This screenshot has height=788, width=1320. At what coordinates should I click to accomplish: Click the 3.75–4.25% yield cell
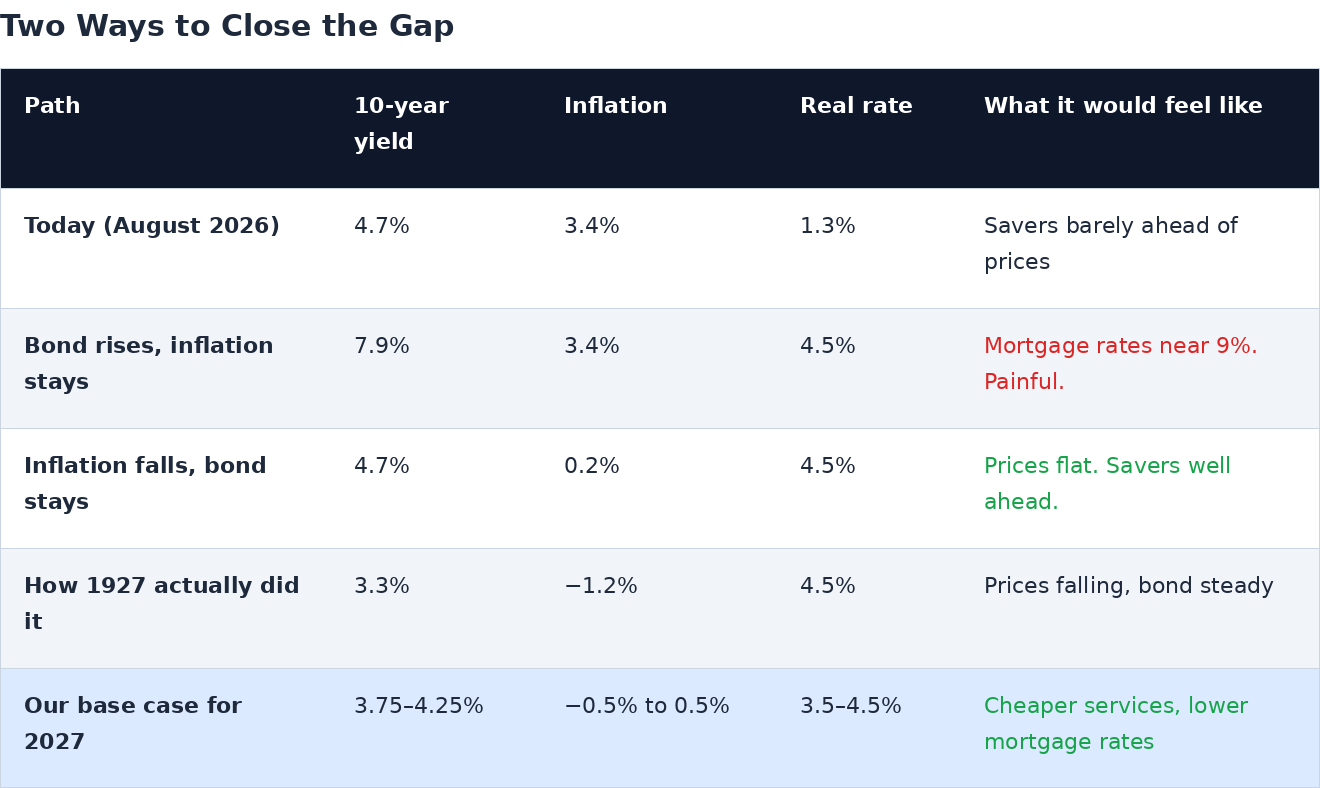pos(419,707)
